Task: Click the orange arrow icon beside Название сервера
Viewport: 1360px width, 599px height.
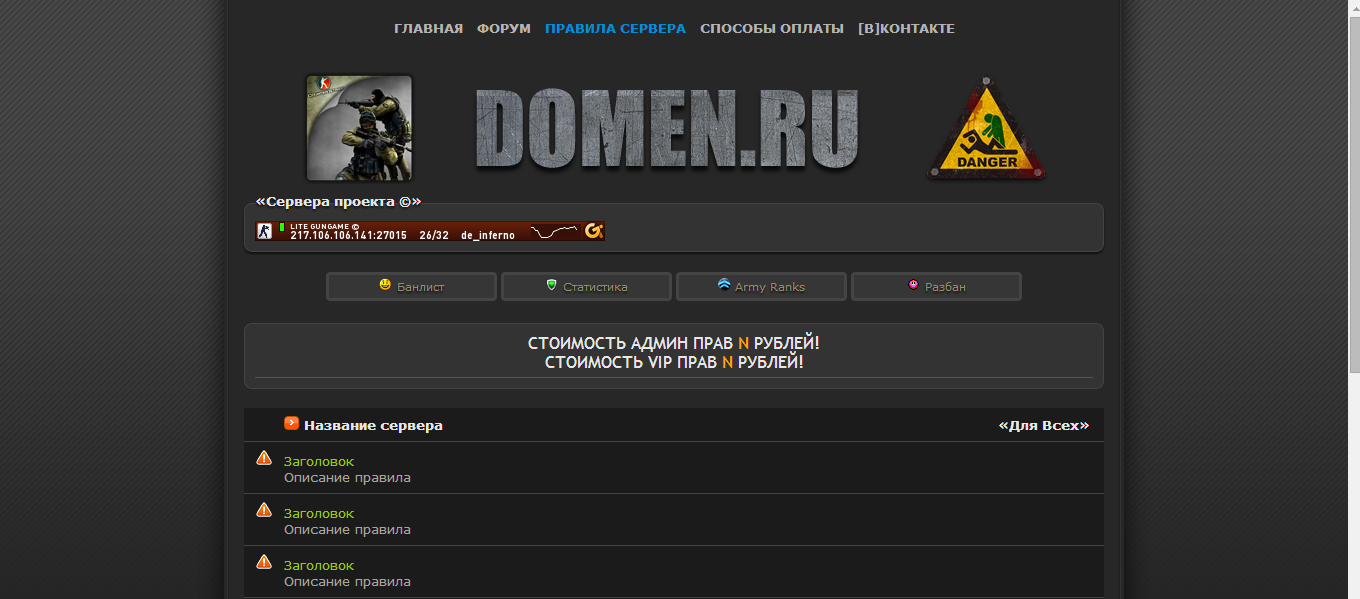Action: tap(291, 423)
